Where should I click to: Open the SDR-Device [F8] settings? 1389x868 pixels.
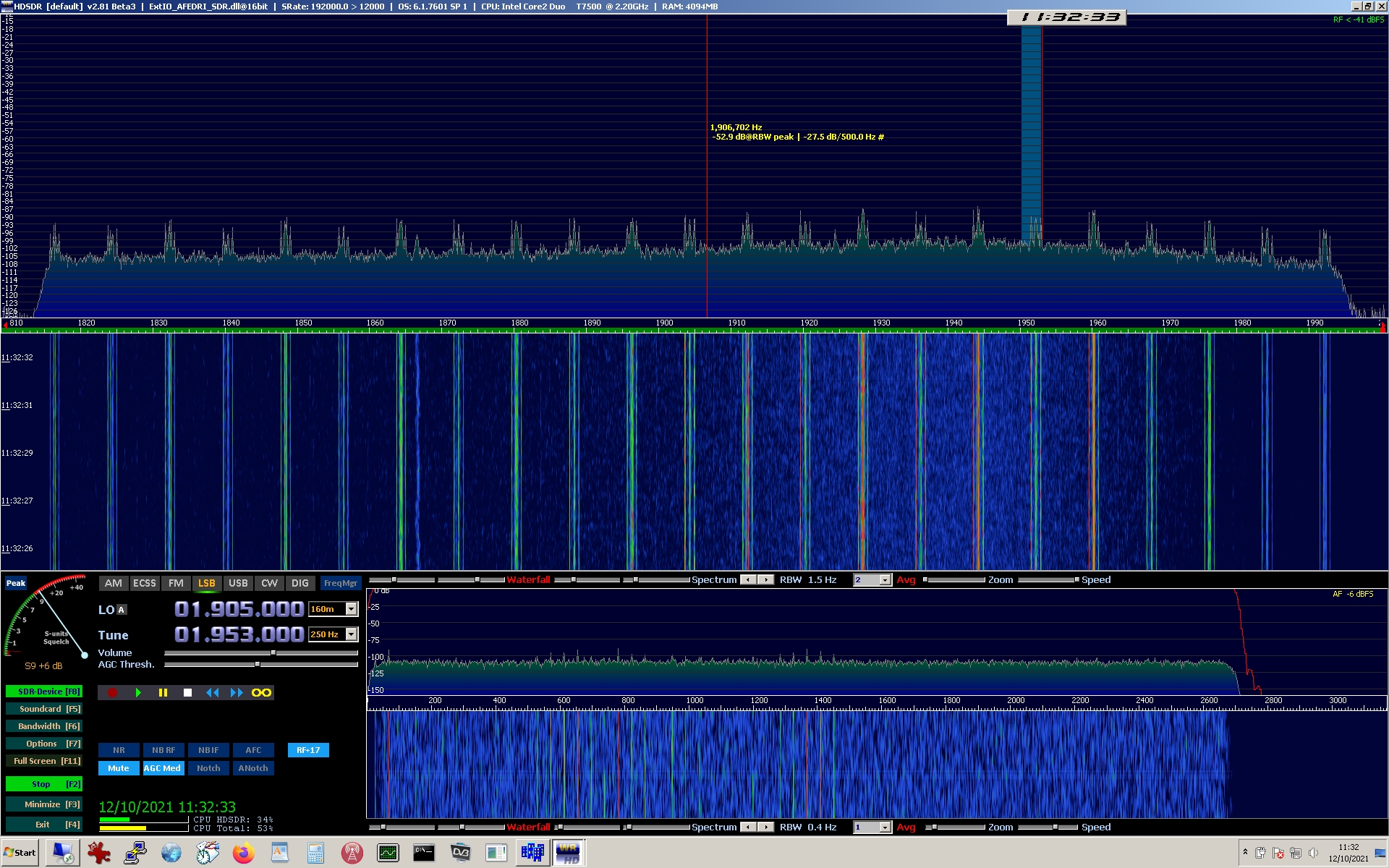[x=44, y=692]
